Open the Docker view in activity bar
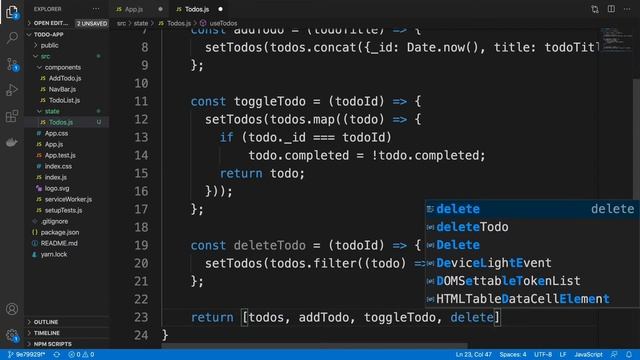 12,142
